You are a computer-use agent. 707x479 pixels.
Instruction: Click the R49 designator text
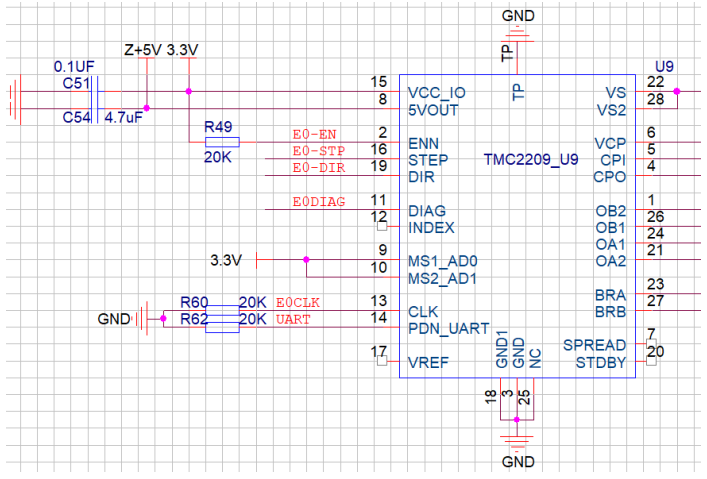[218, 127]
